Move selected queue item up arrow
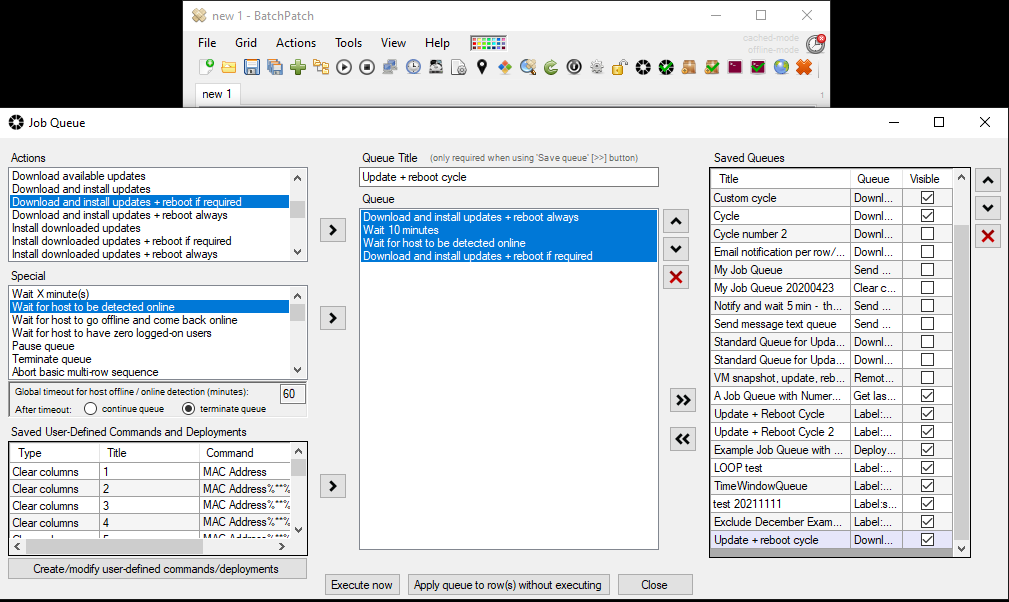 tap(676, 221)
